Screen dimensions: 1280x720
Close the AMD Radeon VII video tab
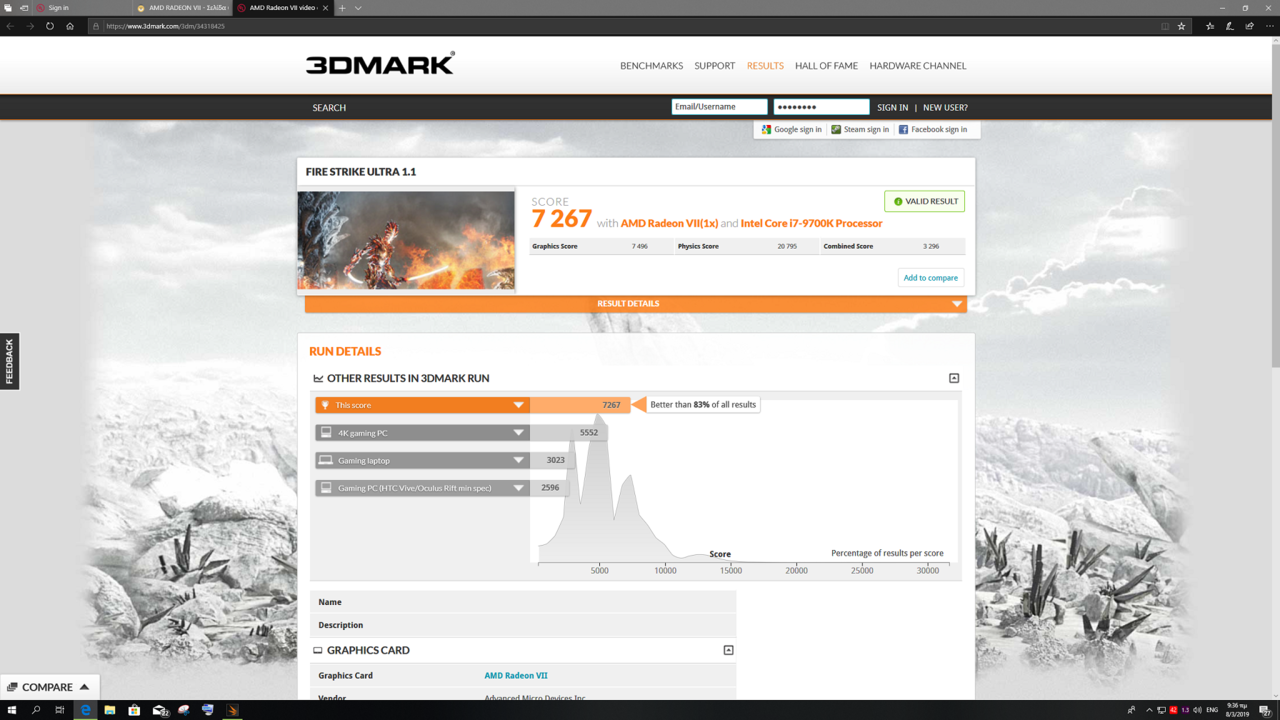point(325,8)
